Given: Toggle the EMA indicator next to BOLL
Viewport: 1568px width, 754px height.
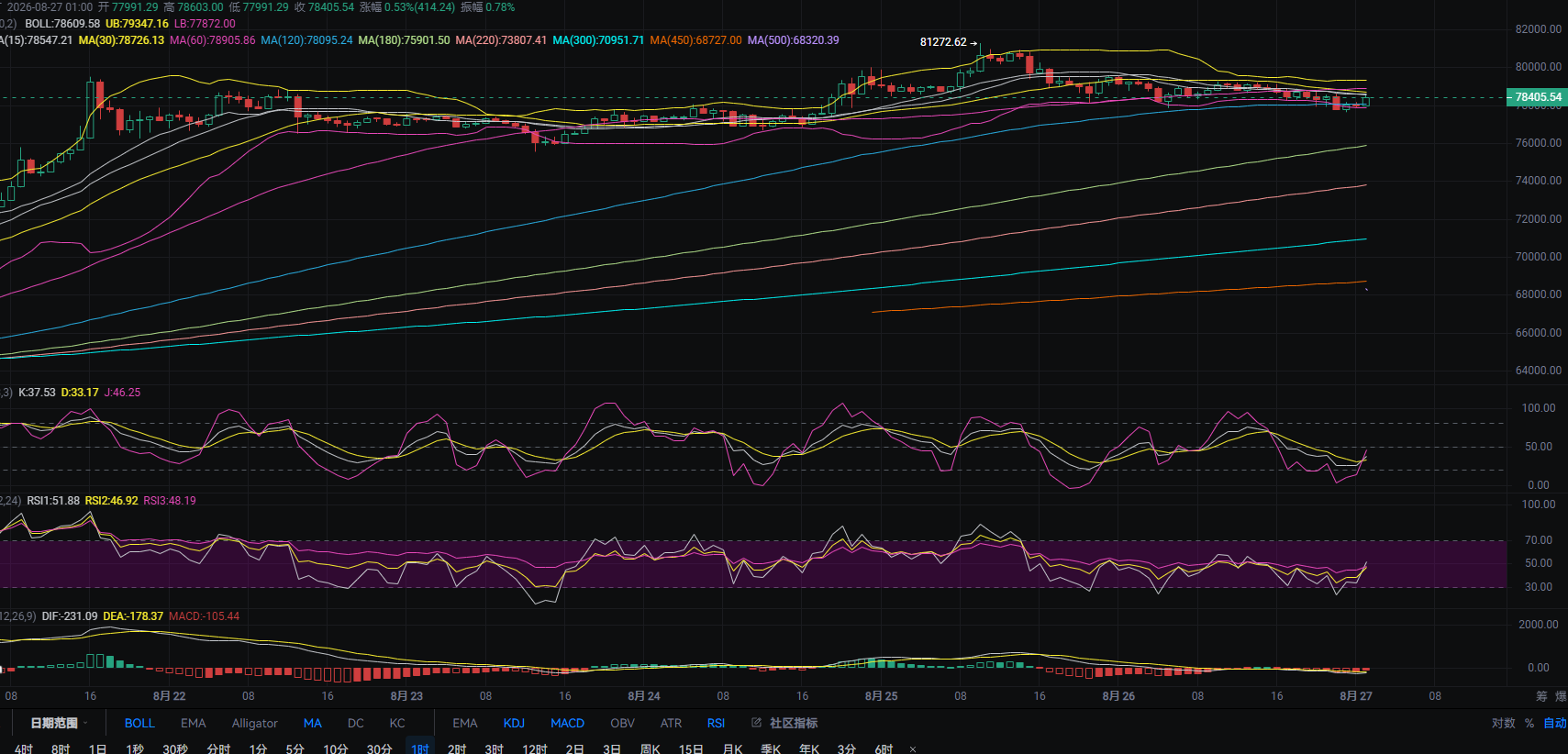Looking at the screenshot, I should tap(193, 723).
